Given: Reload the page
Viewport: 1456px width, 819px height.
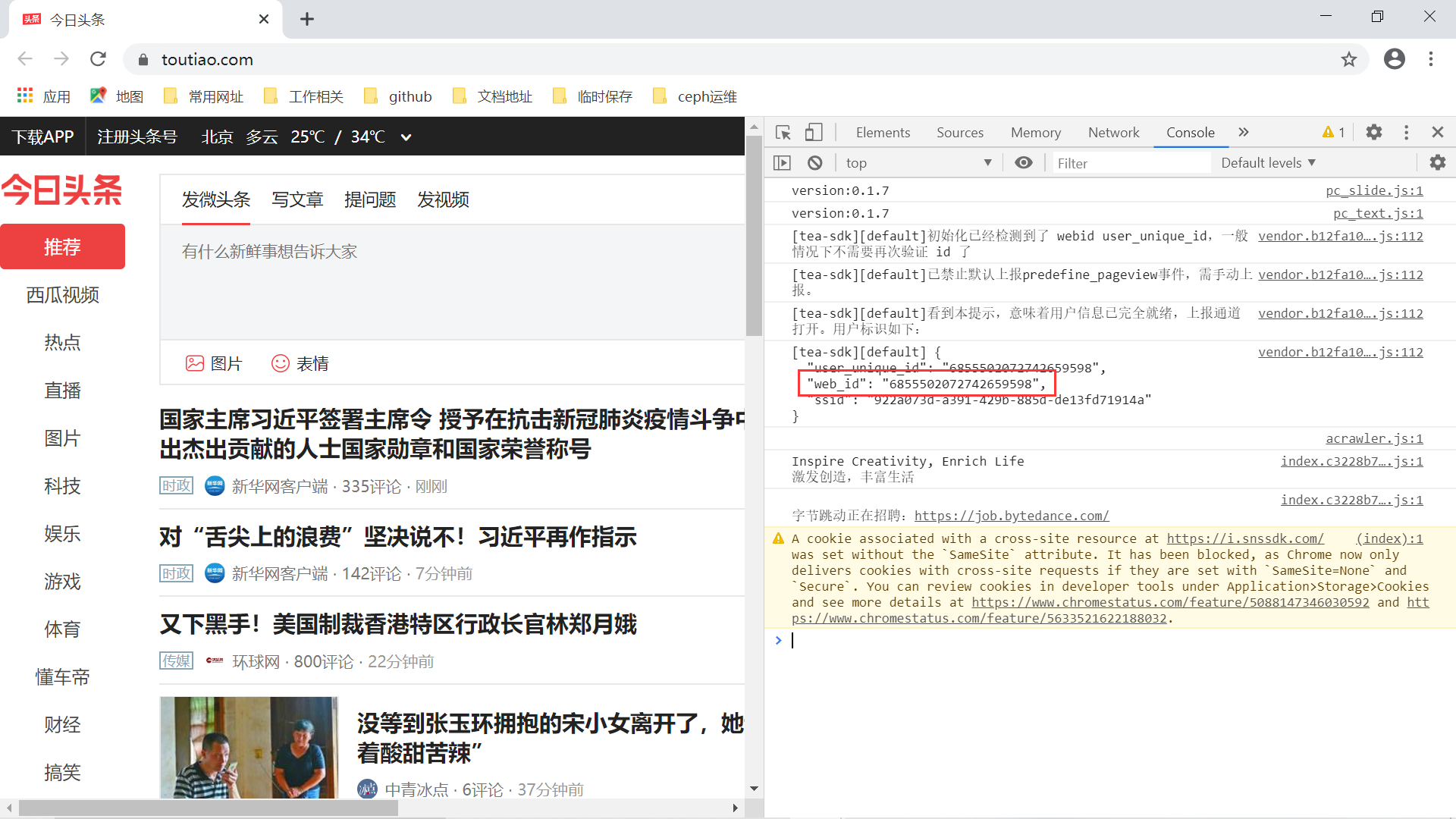Looking at the screenshot, I should point(98,59).
